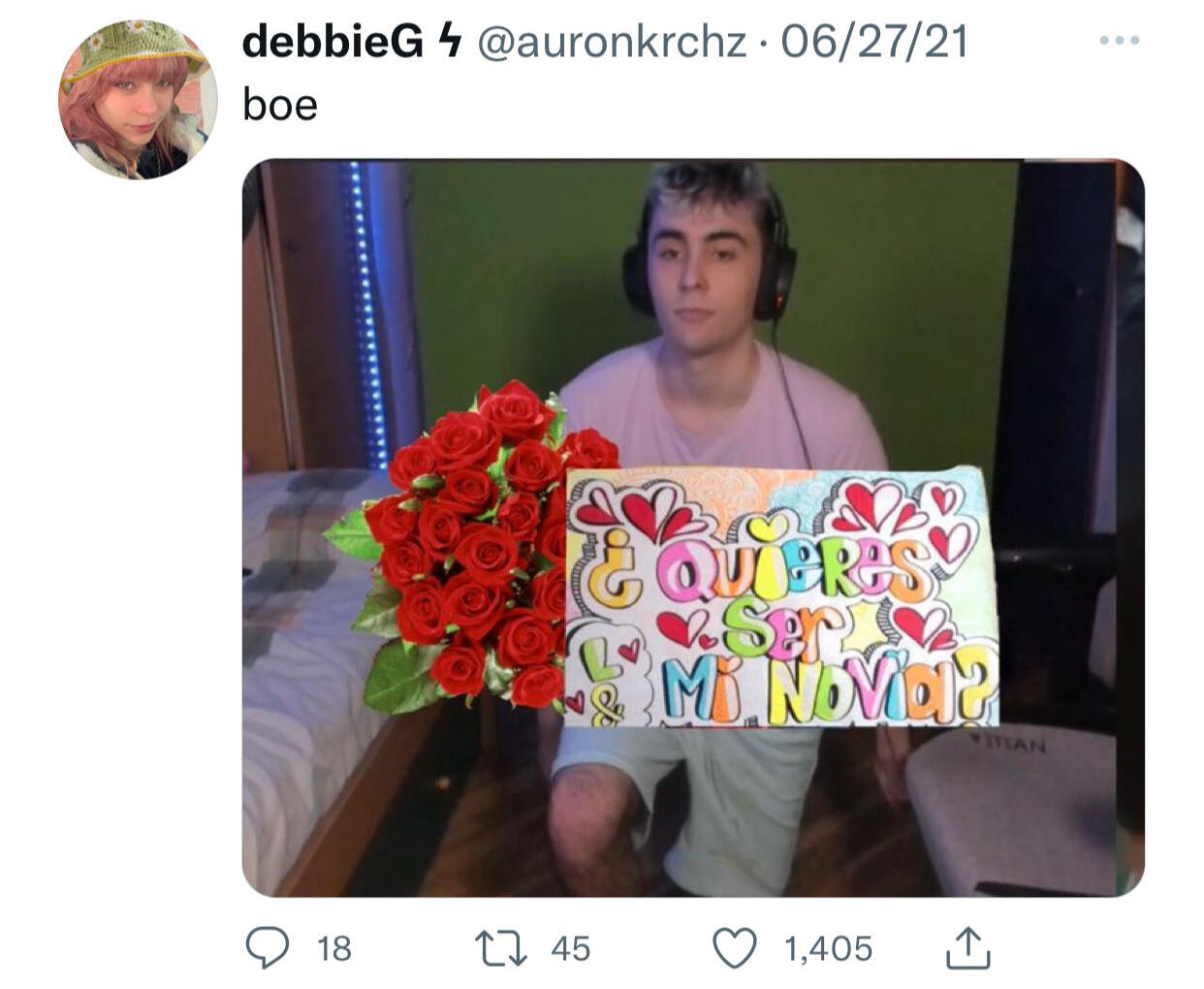Open debbieG's profile avatar
Screen dimensions: 1204x989
coord(138,99)
